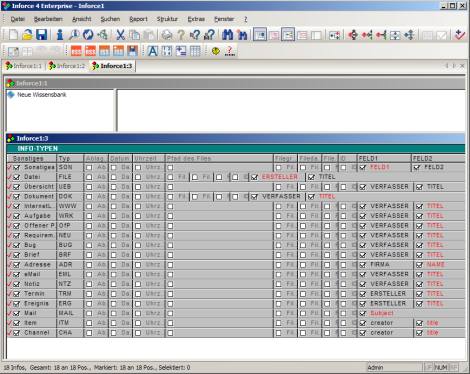Click the Inforce1:3 pane title bar
The height and width of the screenshot is (374, 470).
click(235, 138)
